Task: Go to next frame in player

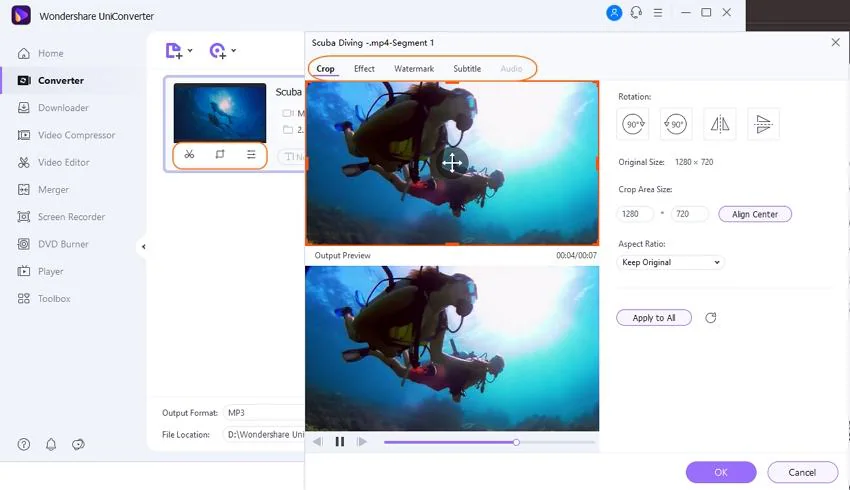Action: point(362,442)
